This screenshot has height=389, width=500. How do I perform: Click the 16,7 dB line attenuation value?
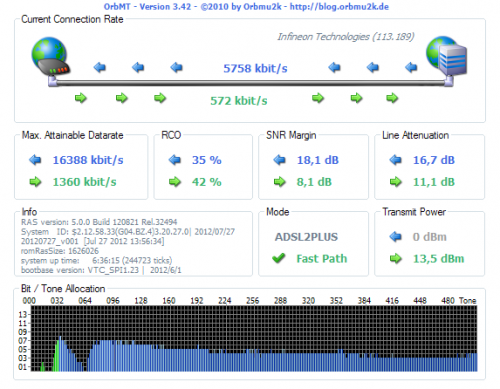(434, 160)
